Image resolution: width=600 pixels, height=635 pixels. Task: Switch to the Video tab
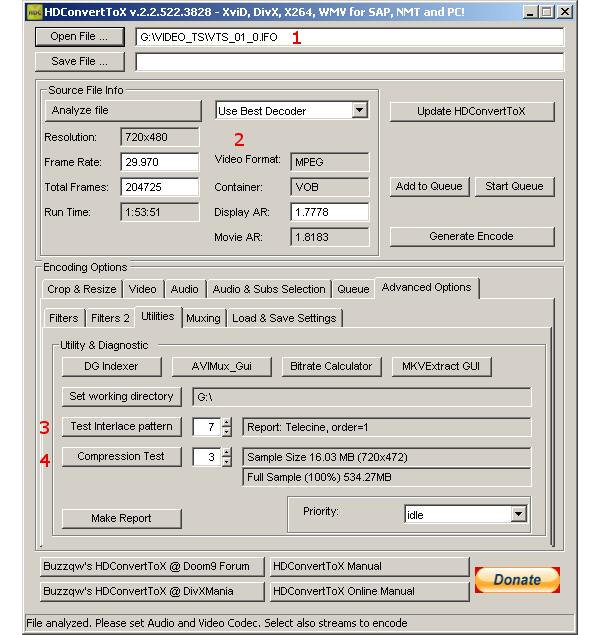(x=143, y=289)
